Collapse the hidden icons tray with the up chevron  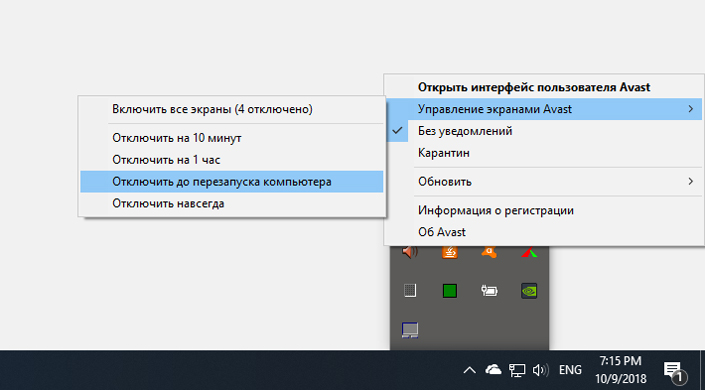469,370
